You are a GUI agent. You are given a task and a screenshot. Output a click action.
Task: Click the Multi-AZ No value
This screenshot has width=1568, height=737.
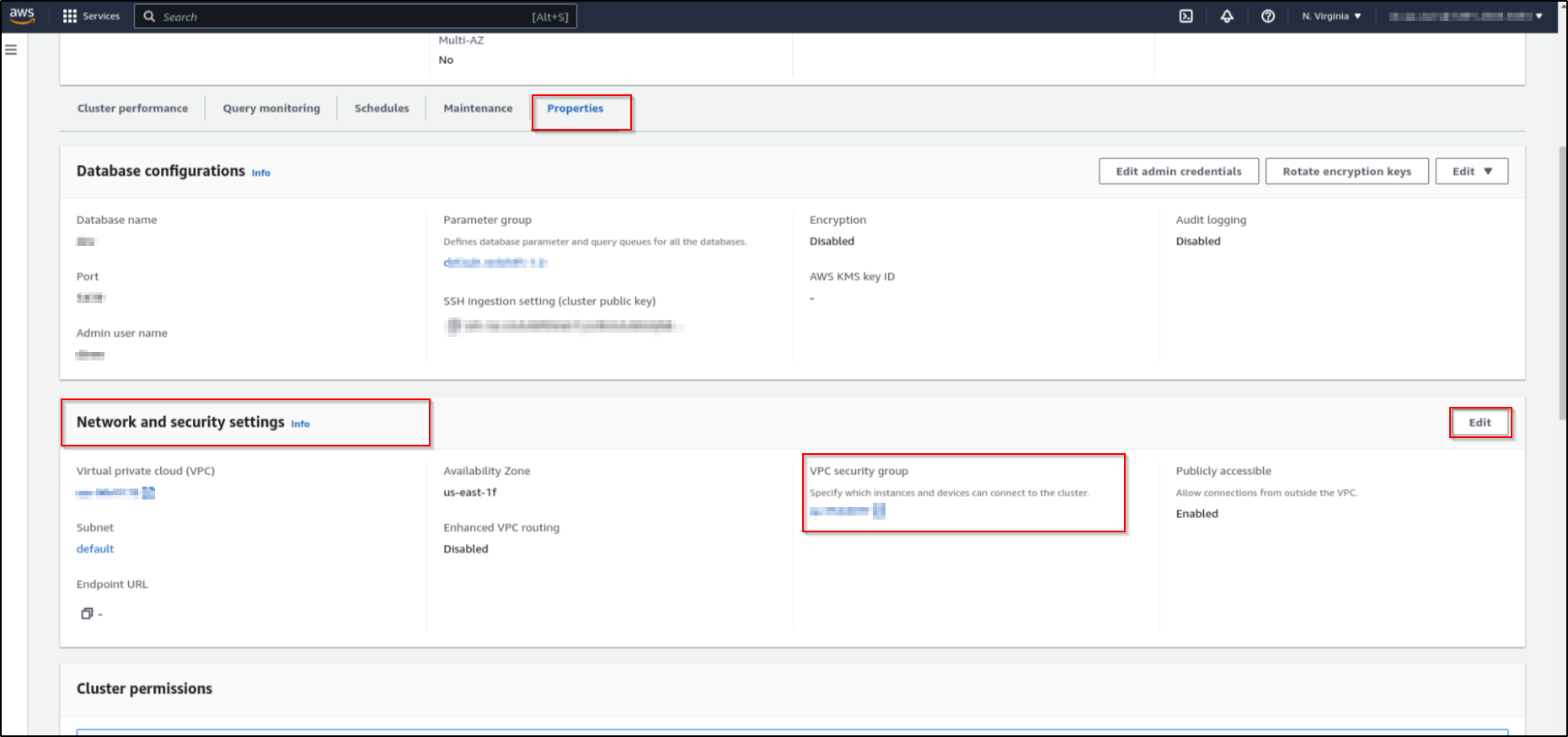click(x=446, y=60)
